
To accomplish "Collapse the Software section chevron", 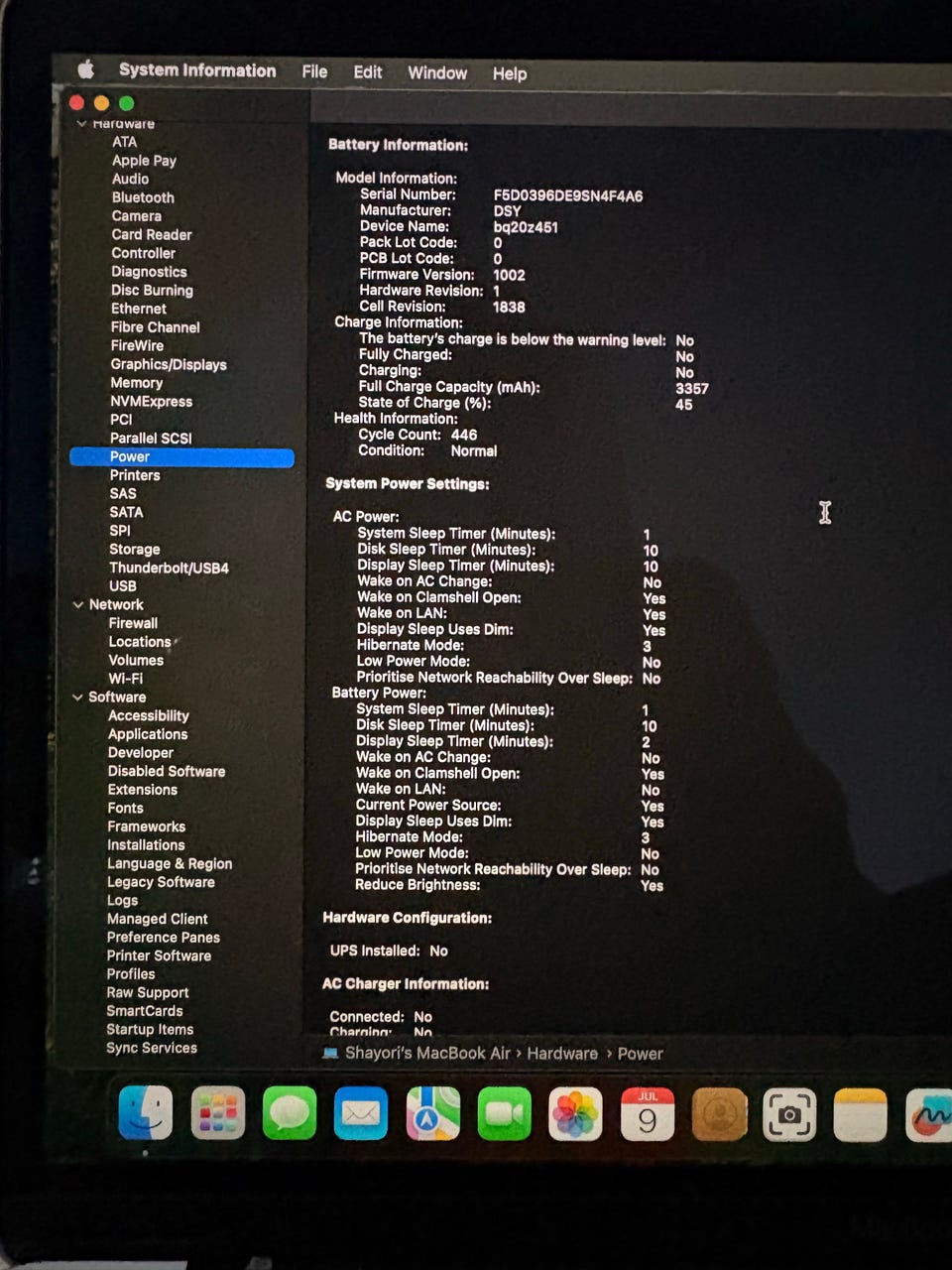I will tap(77, 697).
